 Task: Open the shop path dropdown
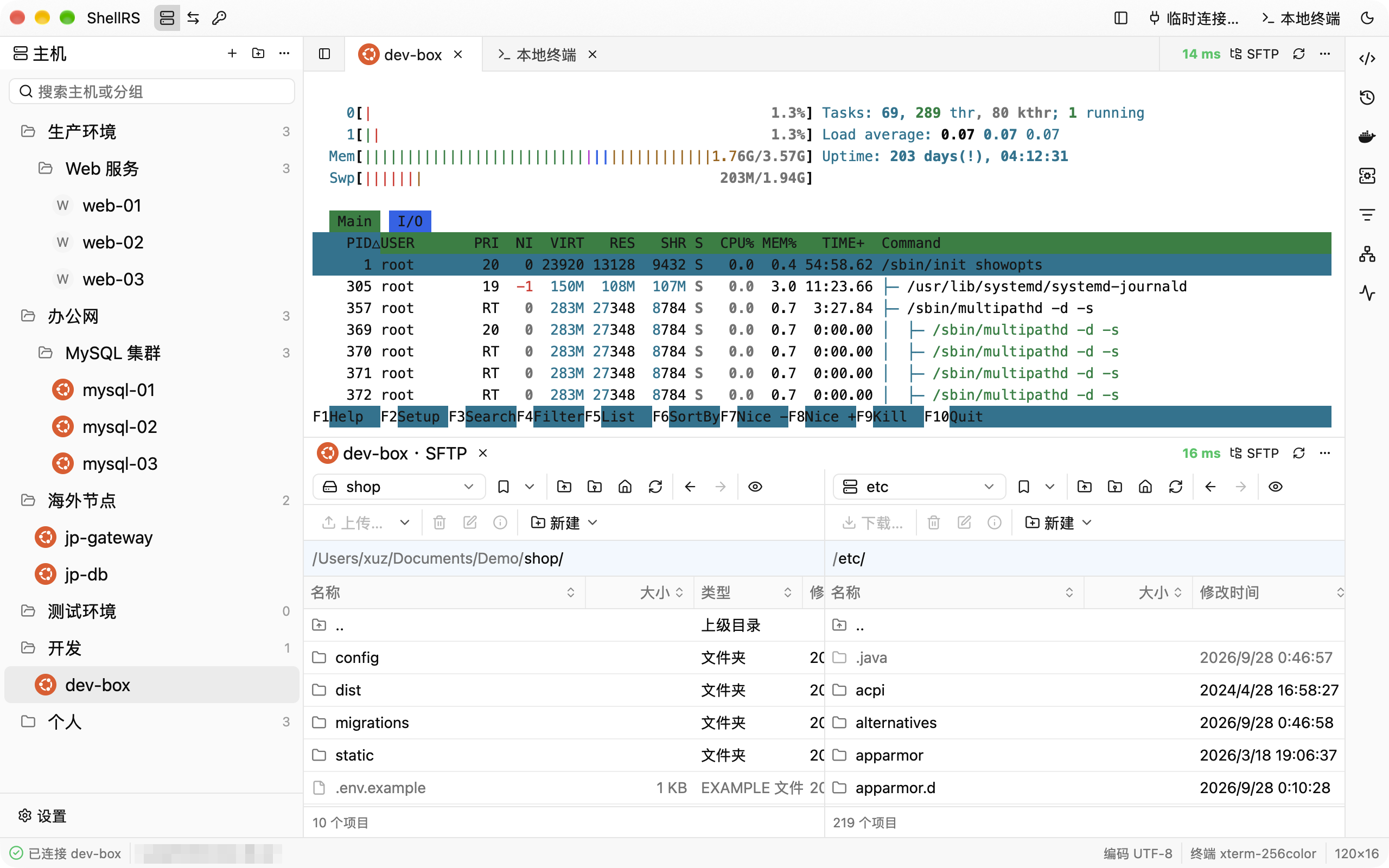(399, 487)
